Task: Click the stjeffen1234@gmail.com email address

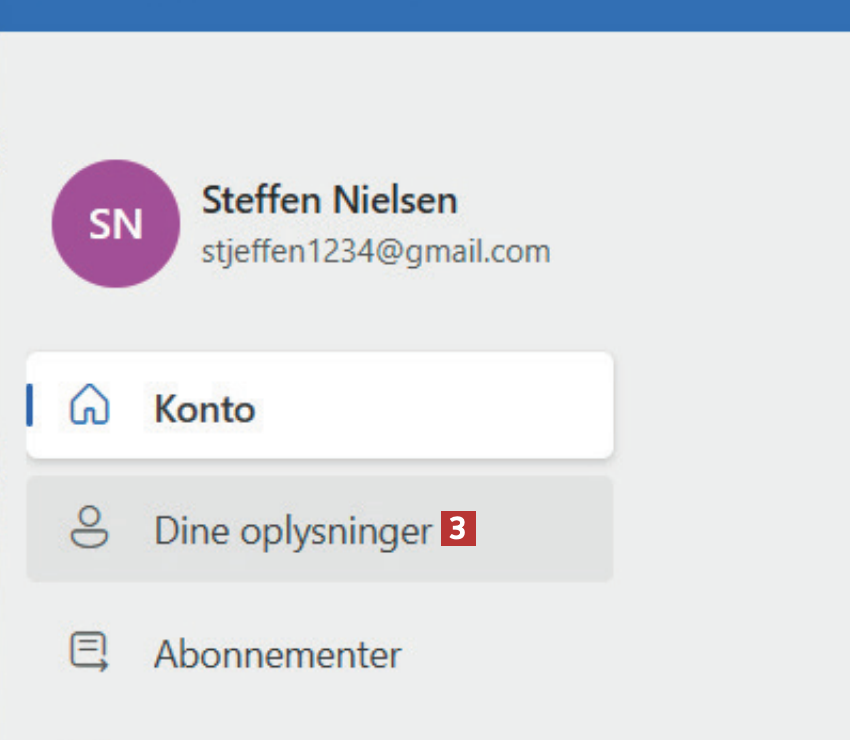Action: click(x=375, y=251)
